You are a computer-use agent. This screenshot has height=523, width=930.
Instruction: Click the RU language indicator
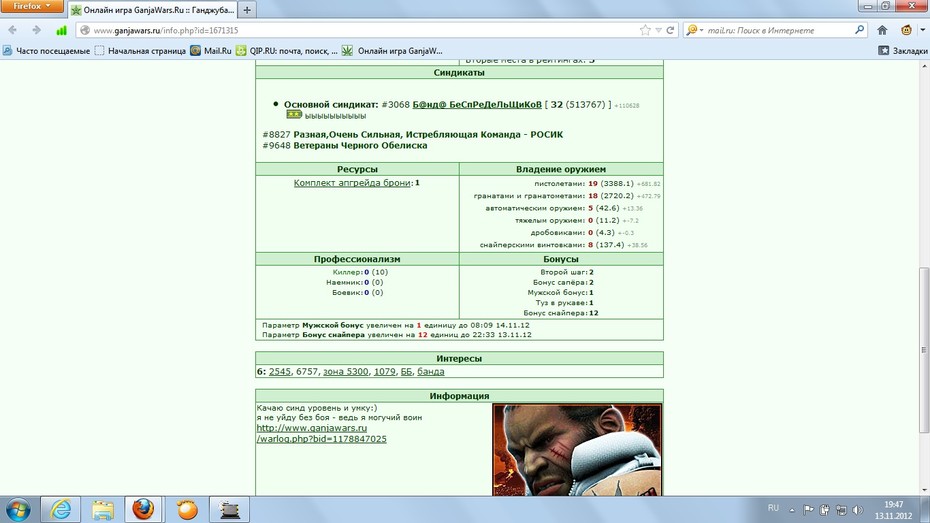773,508
